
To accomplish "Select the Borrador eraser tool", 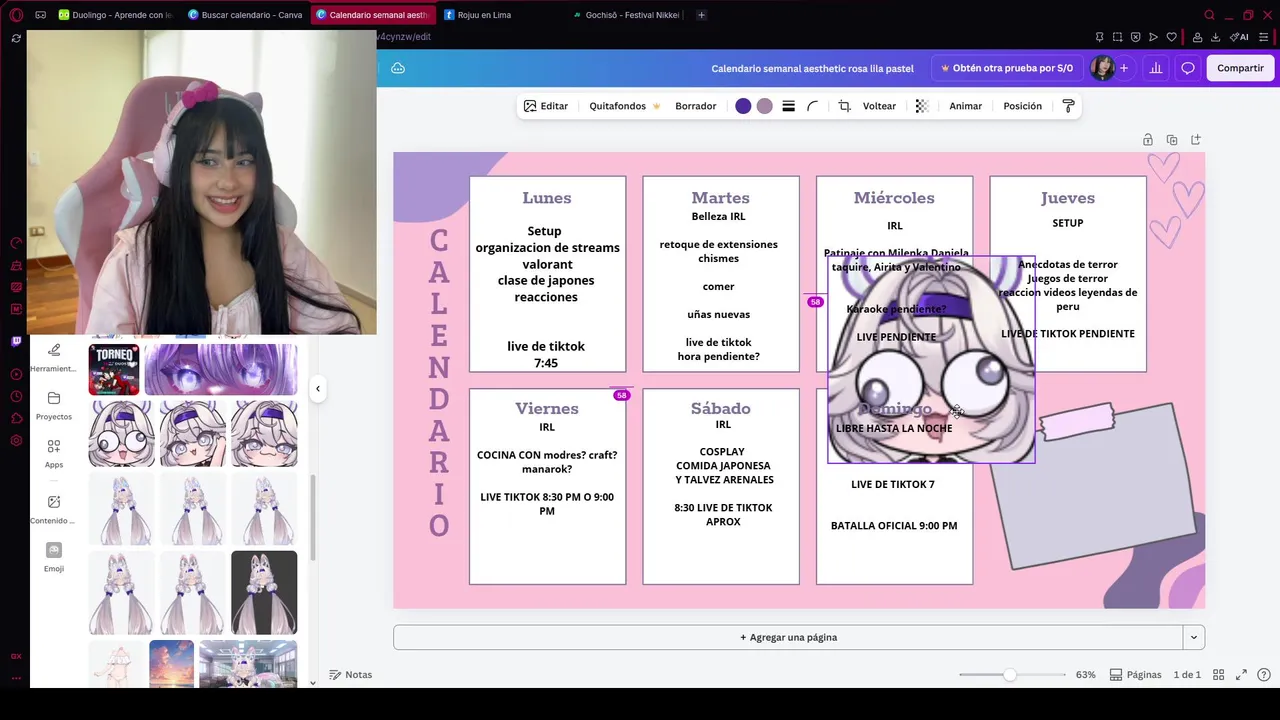I will pos(695,106).
